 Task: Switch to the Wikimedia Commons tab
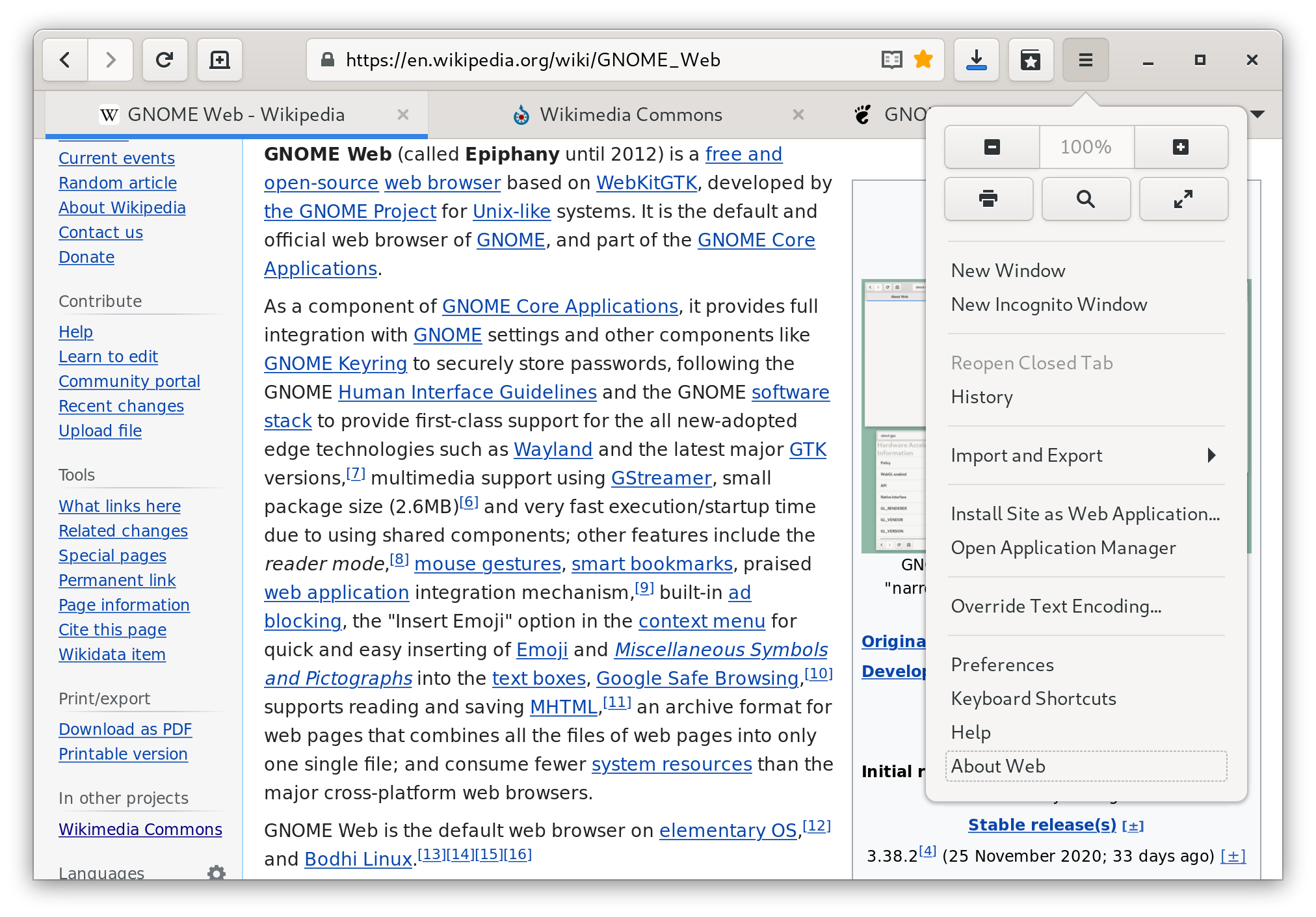click(x=631, y=114)
